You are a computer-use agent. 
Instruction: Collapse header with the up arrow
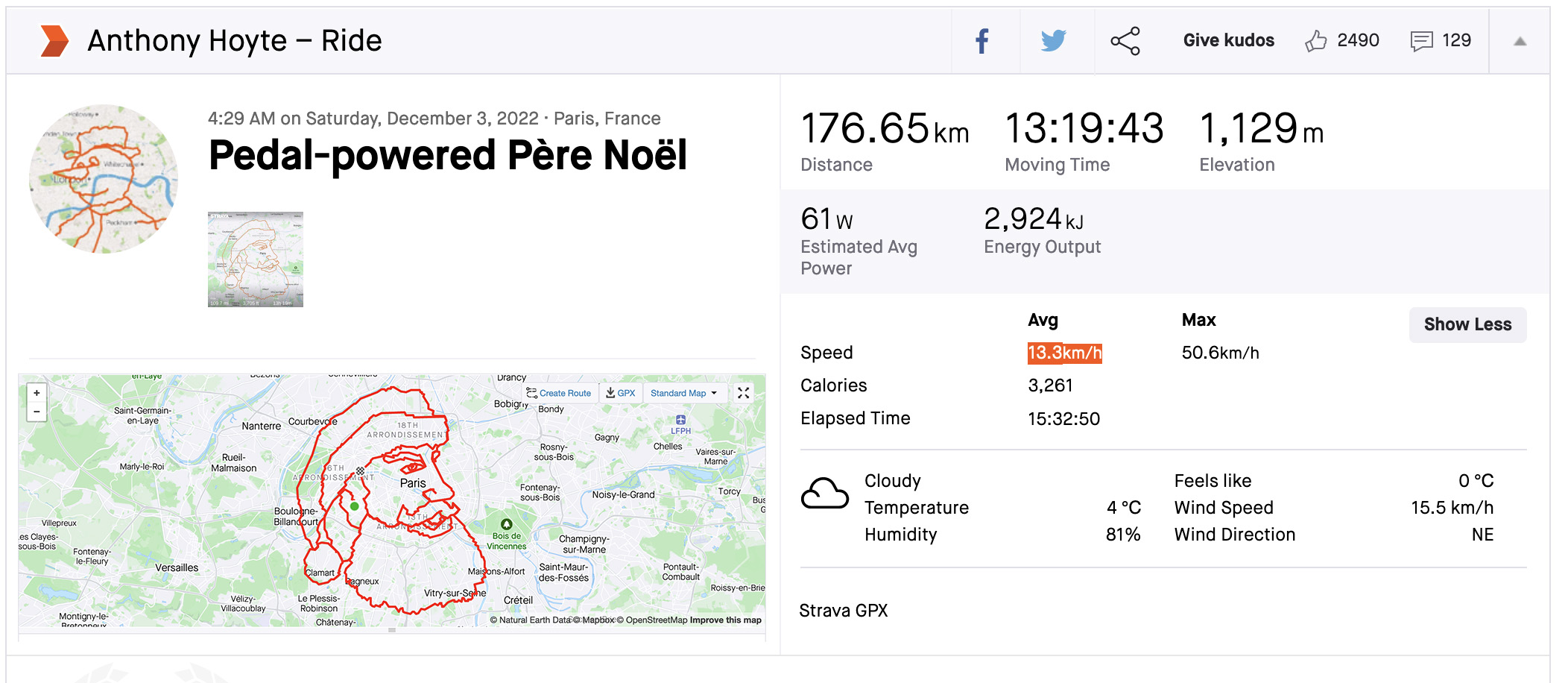[x=1520, y=42]
